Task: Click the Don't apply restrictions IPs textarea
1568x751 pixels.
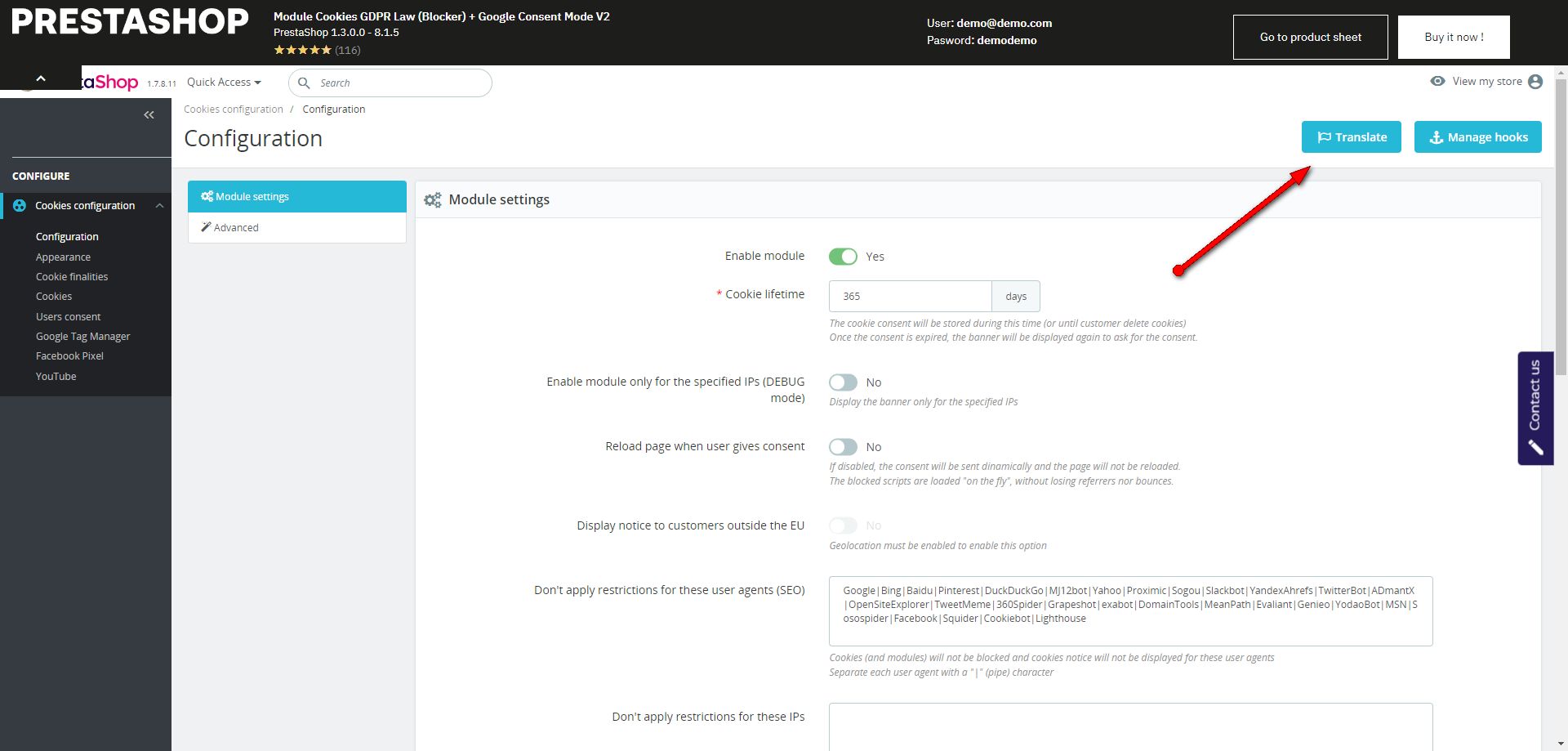Action: click(x=1131, y=726)
